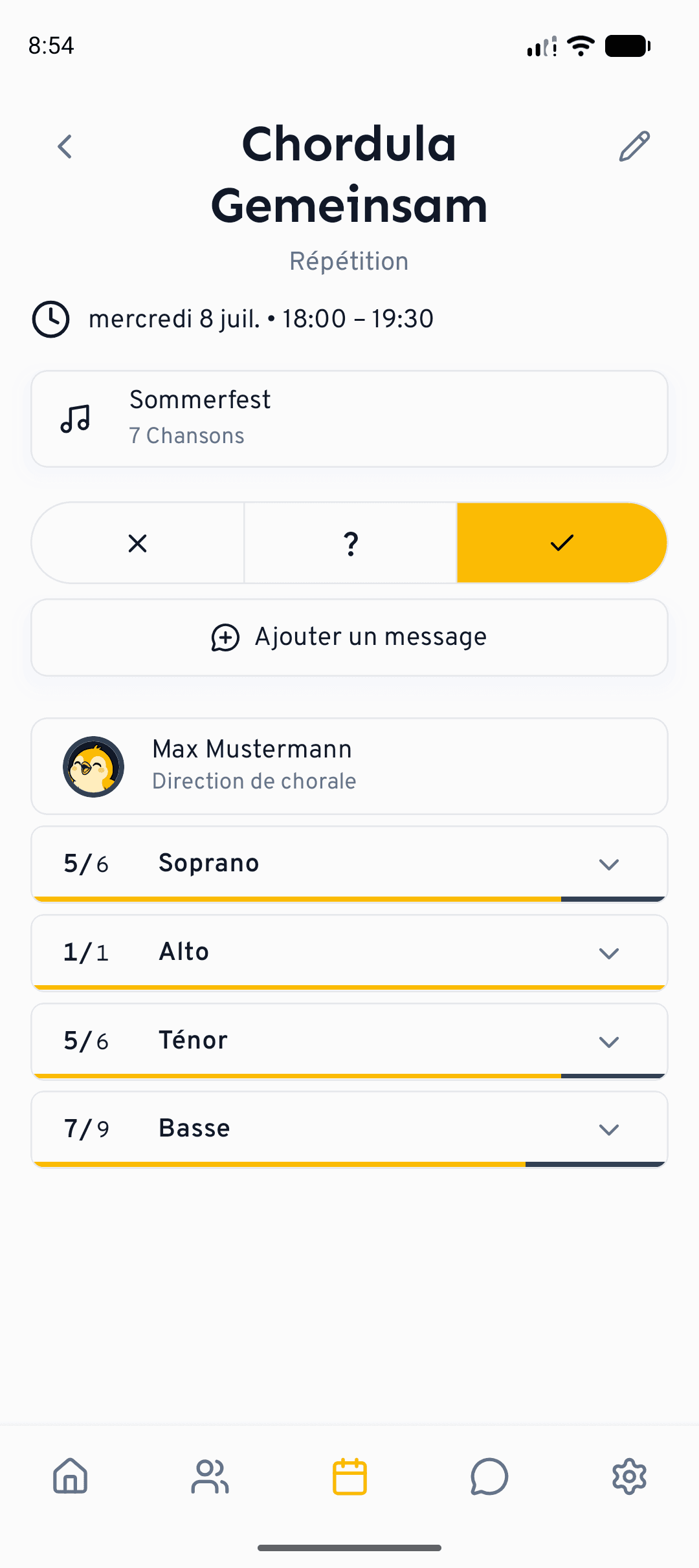
Task: Mark attendance as maybe with question mark
Action: [350, 543]
